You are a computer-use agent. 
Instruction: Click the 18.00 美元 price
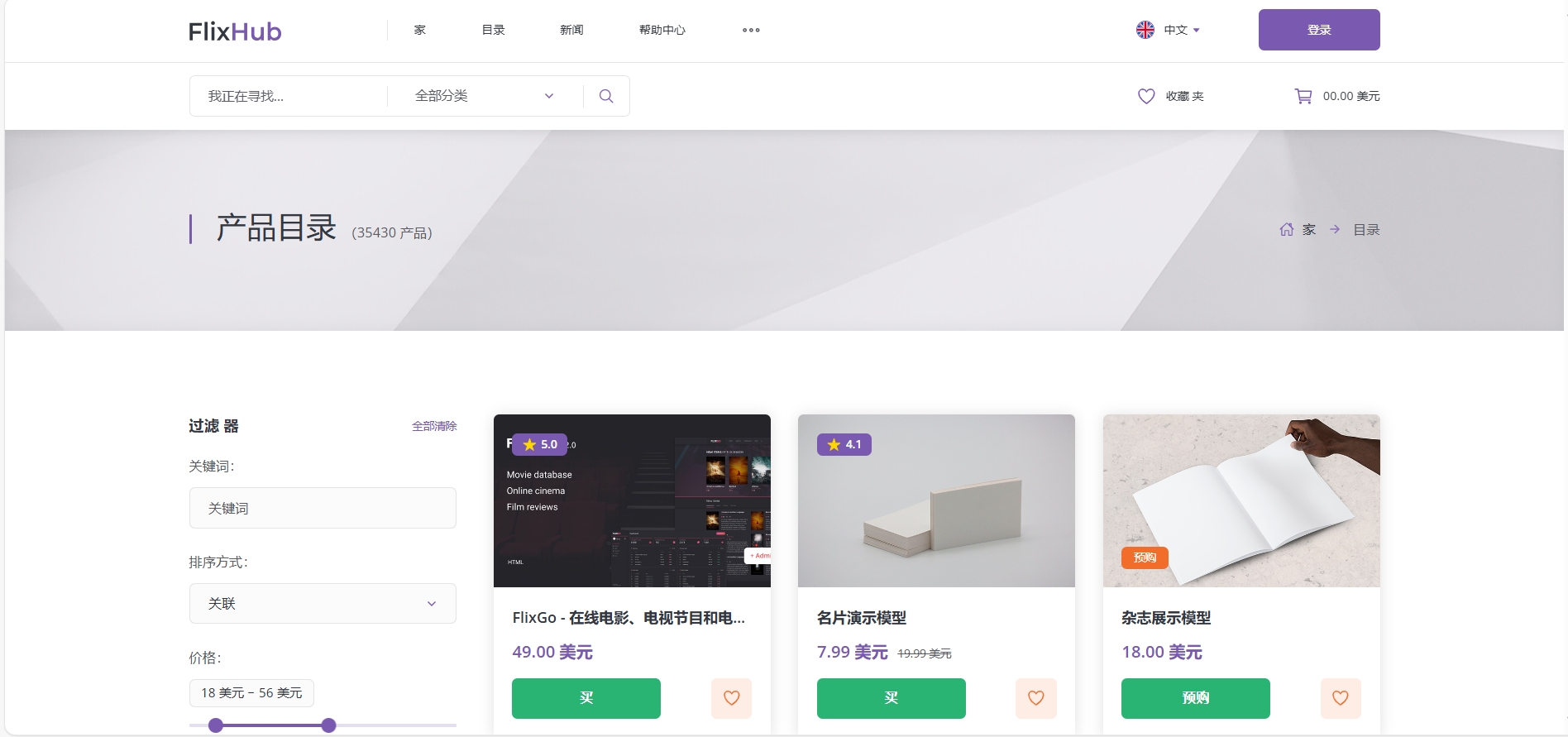pos(1162,652)
